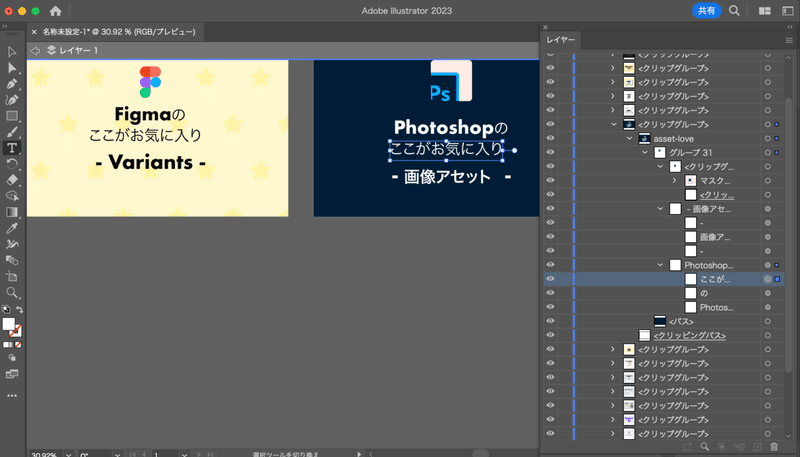Collapse the - 画像アセ… group
The width and height of the screenshot is (800, 457).
[x=660, y=209]
